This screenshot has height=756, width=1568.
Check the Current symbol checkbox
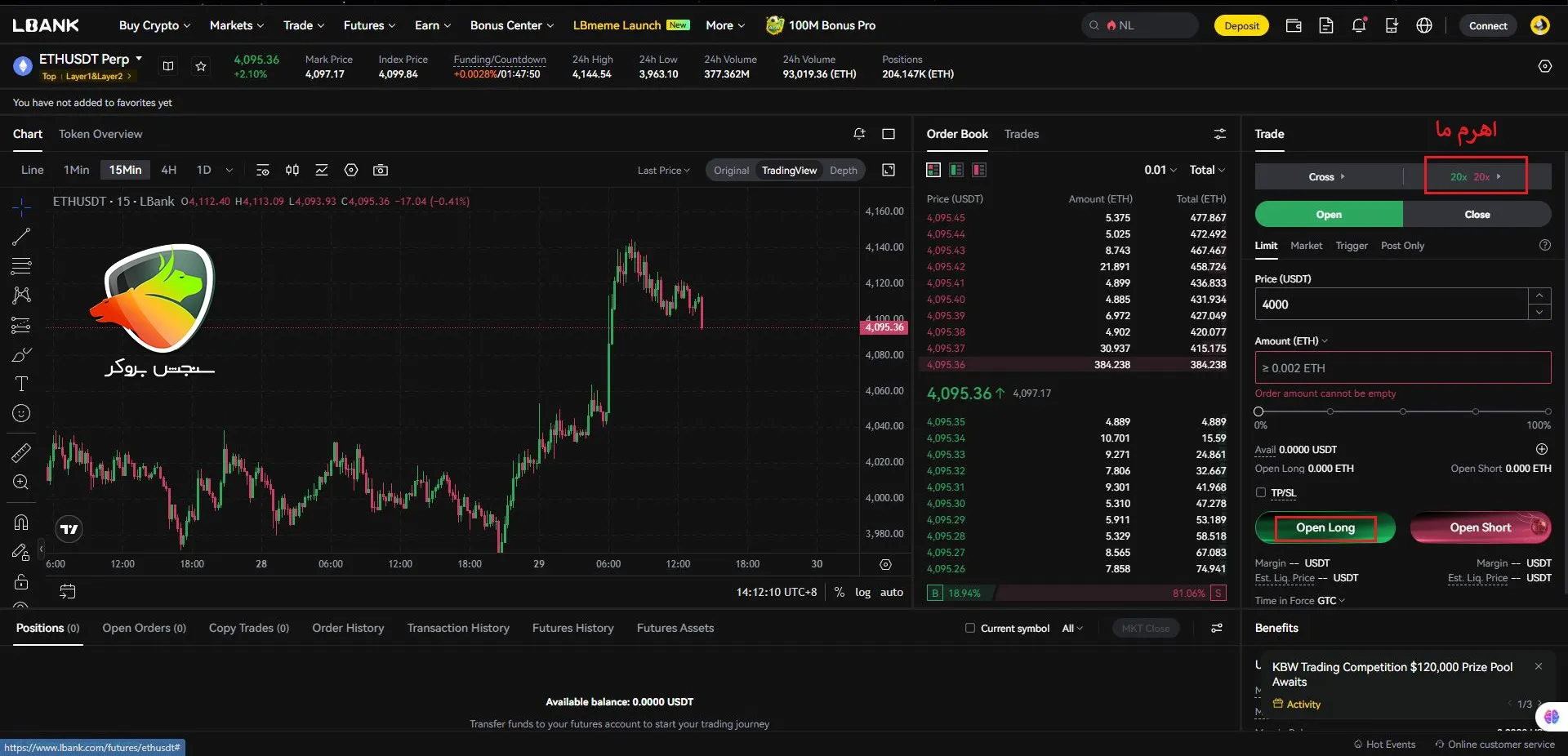970,628
